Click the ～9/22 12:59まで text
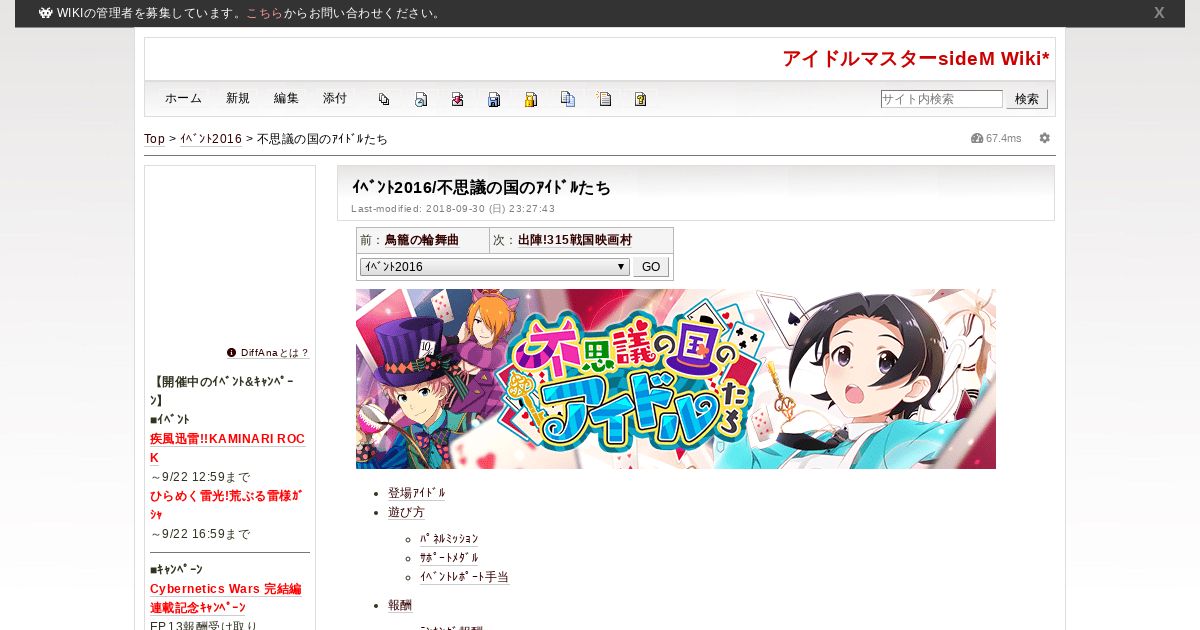This screenshot has width=1200, height=630. (200, 477)
